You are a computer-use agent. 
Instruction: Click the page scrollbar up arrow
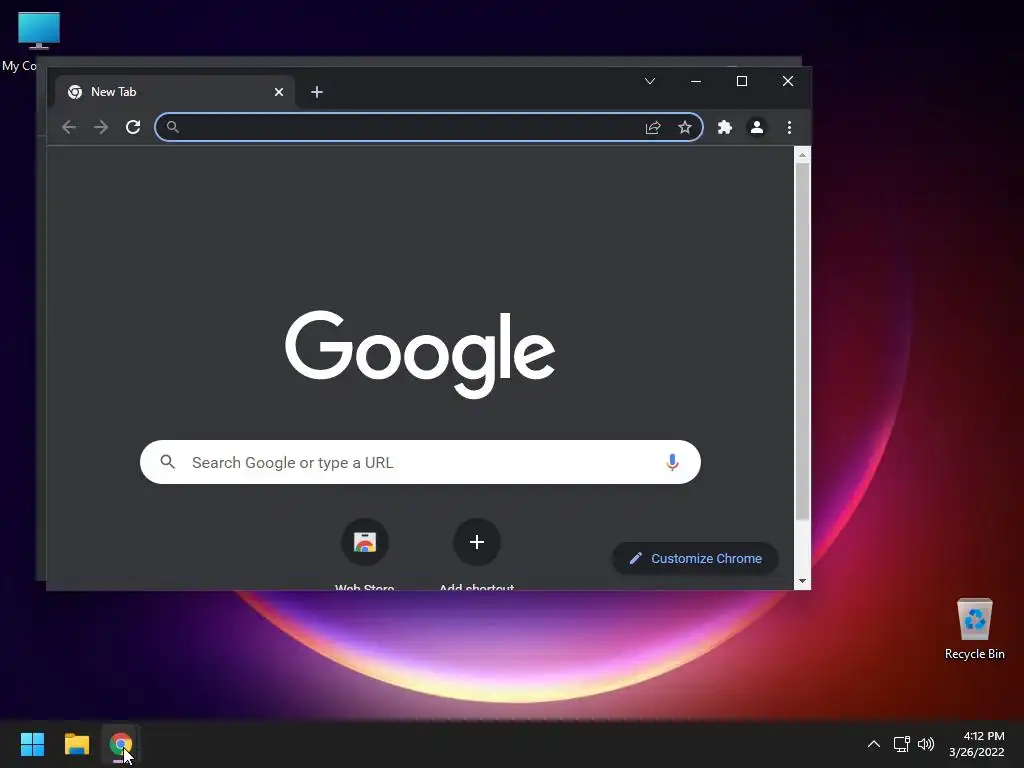(x=802, y=155)
